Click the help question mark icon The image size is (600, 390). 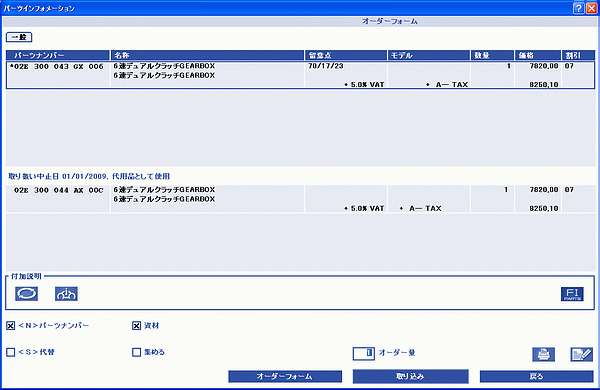click(579, 8)
